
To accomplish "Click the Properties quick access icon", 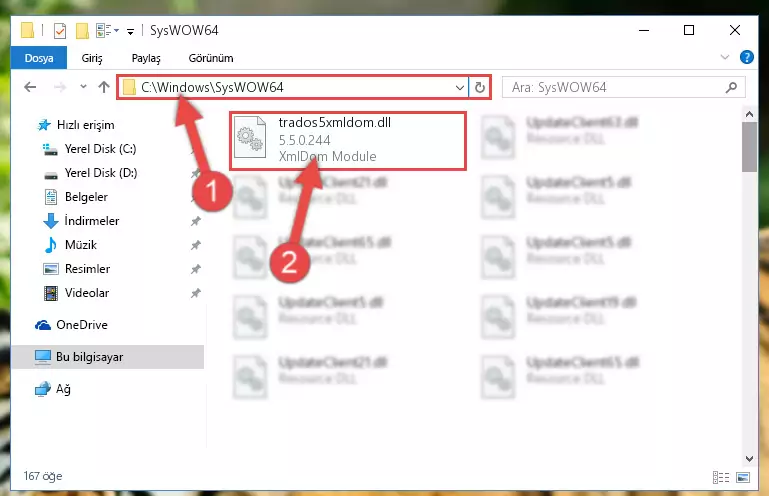I will click(x=59, y=30).
